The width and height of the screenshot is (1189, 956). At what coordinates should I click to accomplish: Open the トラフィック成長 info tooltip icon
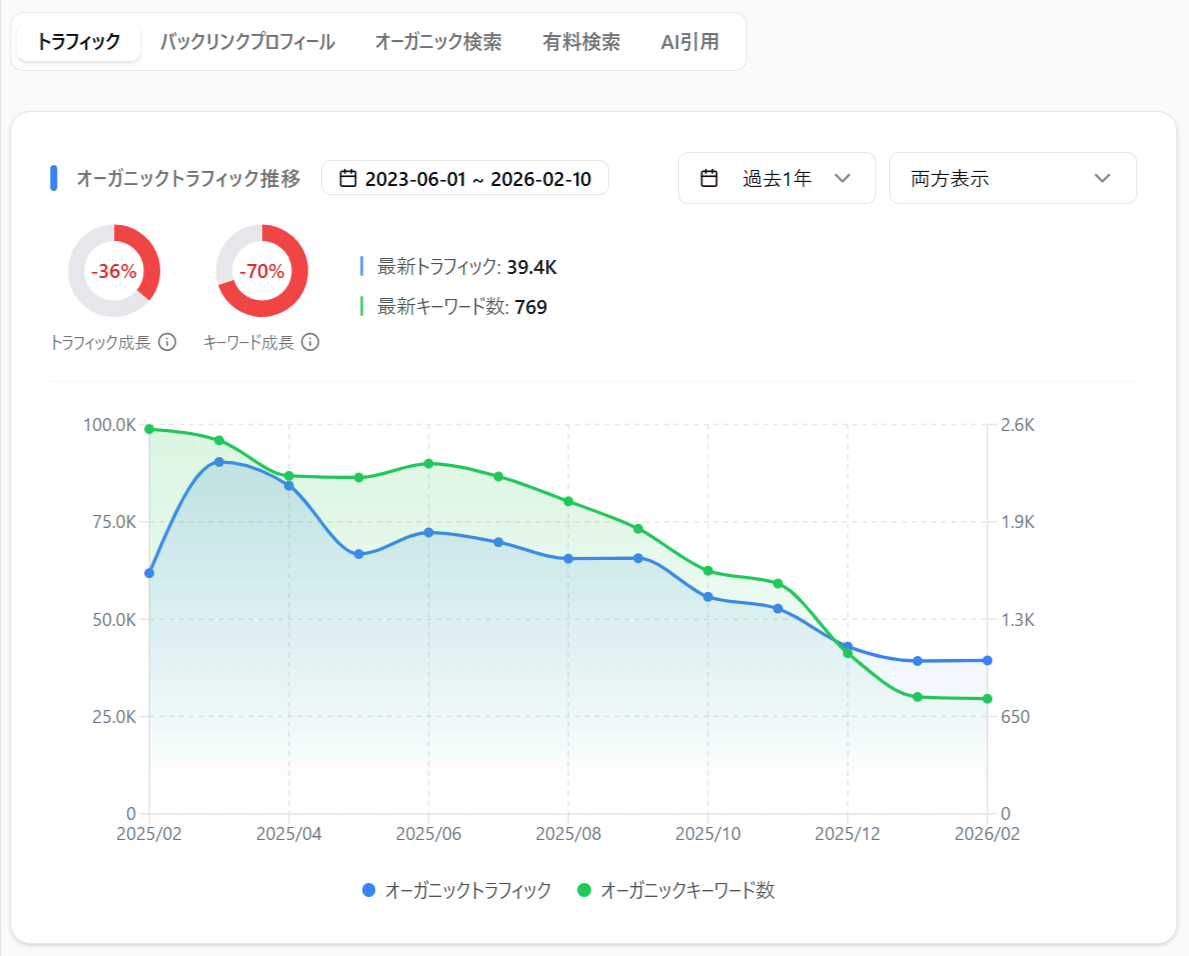pos(167,343)
